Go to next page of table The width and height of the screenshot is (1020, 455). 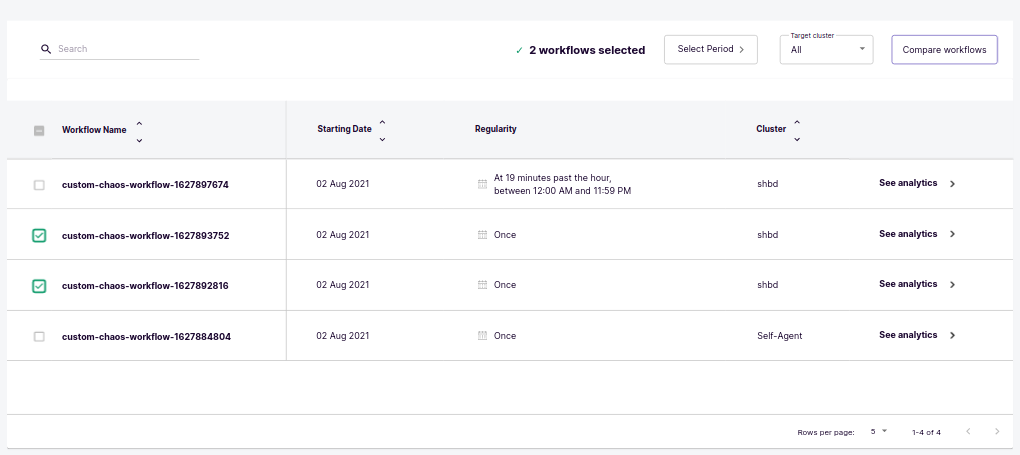point(996,432)
